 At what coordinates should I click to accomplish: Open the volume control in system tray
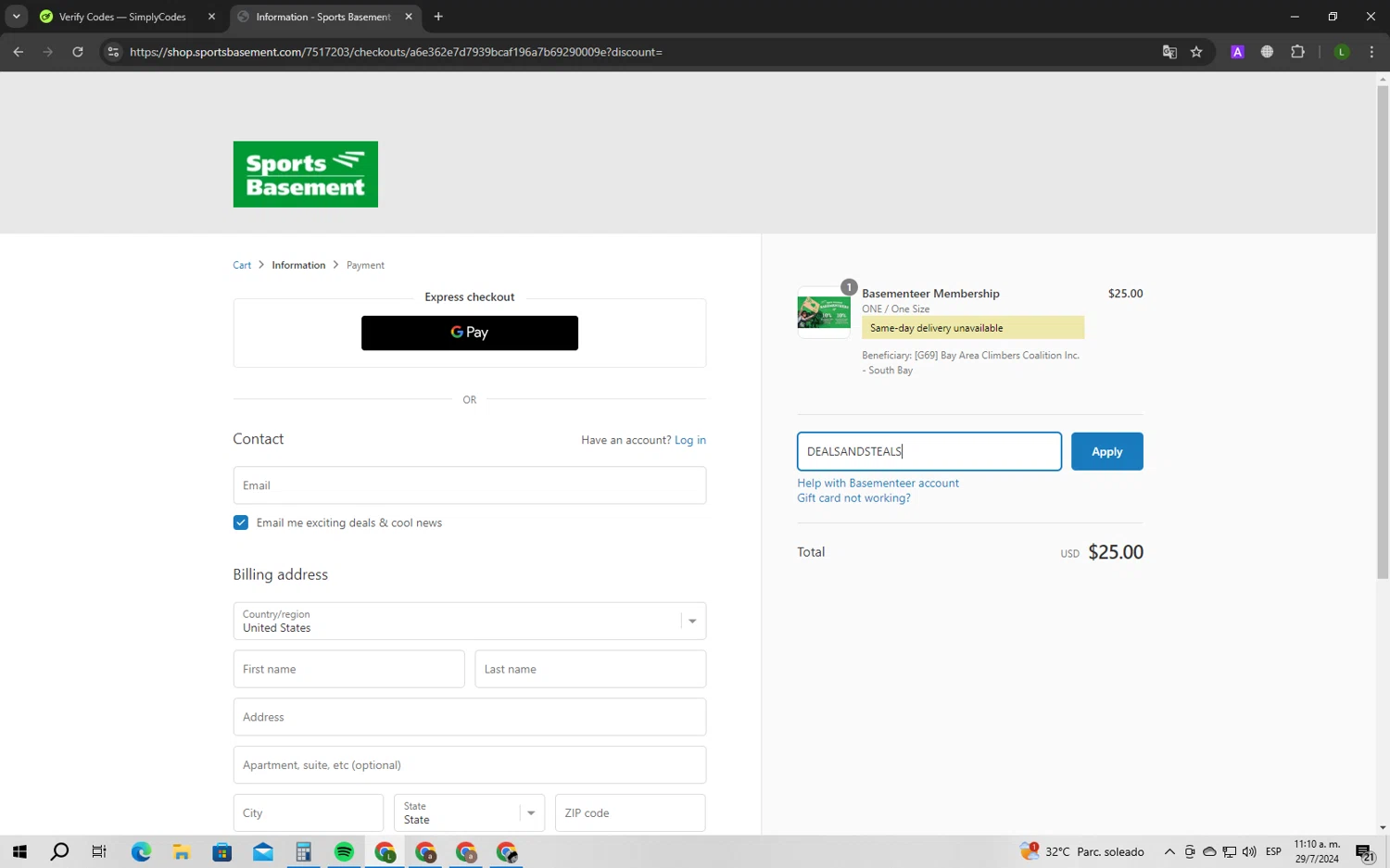tap(1249, 851)
